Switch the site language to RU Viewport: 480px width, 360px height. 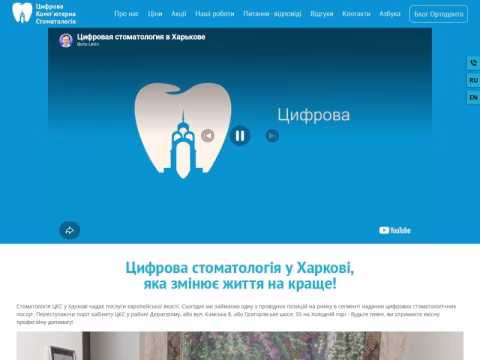473,80
